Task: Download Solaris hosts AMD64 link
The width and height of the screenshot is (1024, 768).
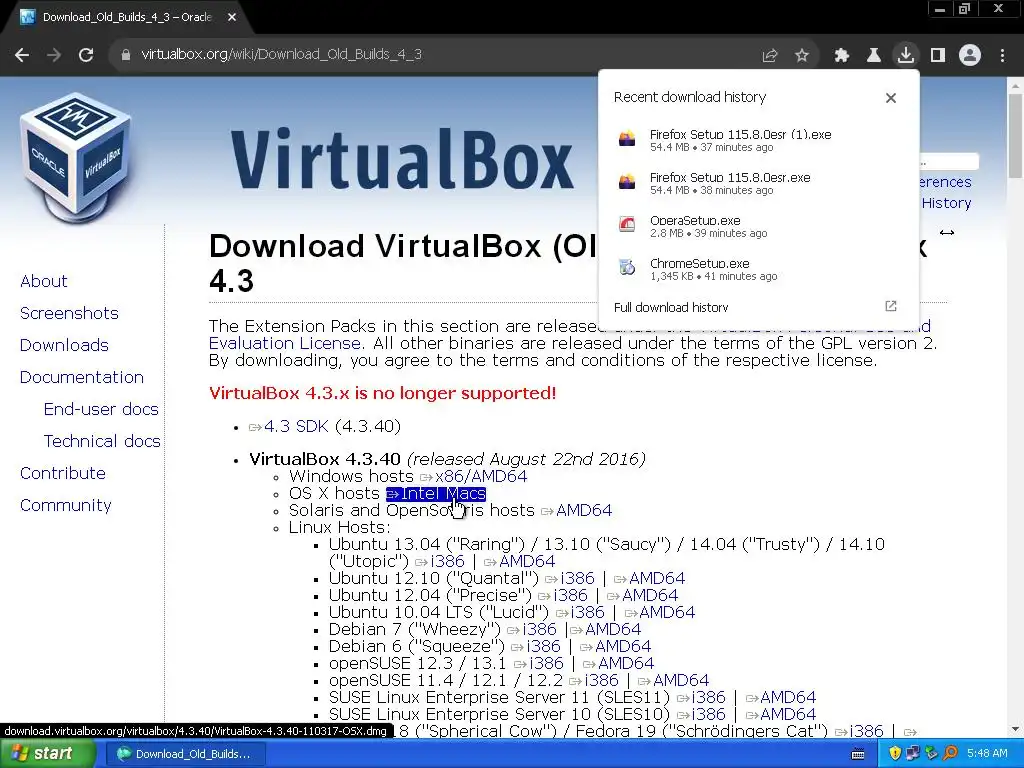Action: pos(577,511)
